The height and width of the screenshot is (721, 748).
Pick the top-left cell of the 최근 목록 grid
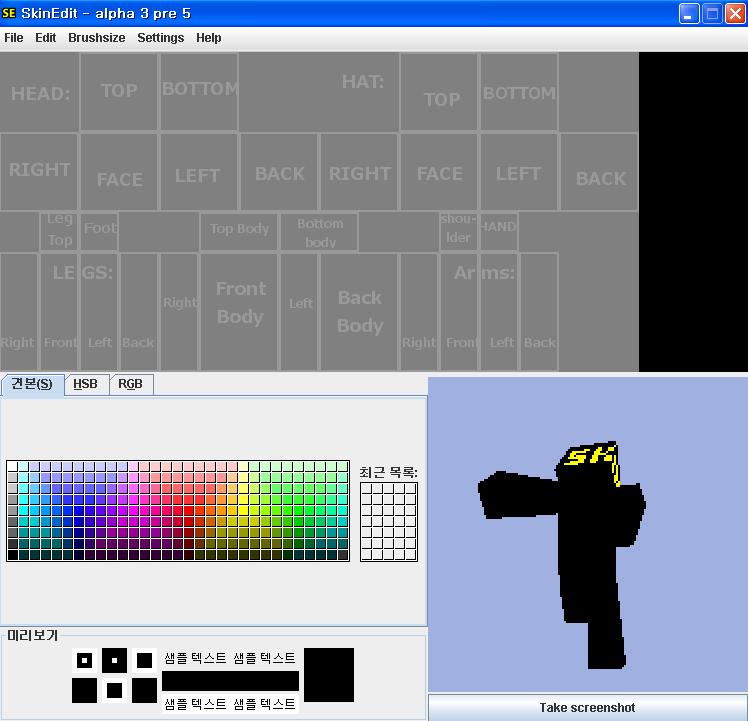[366, 489]
